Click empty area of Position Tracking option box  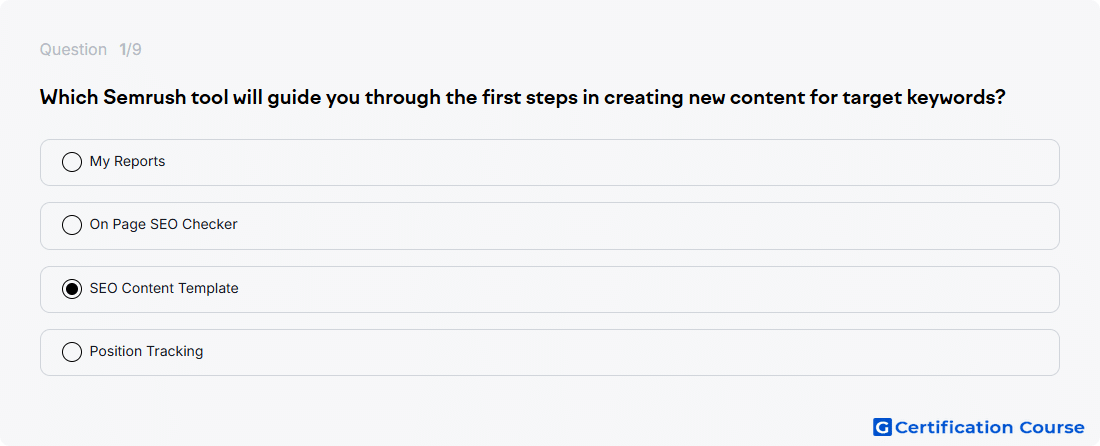coord(631,352)
